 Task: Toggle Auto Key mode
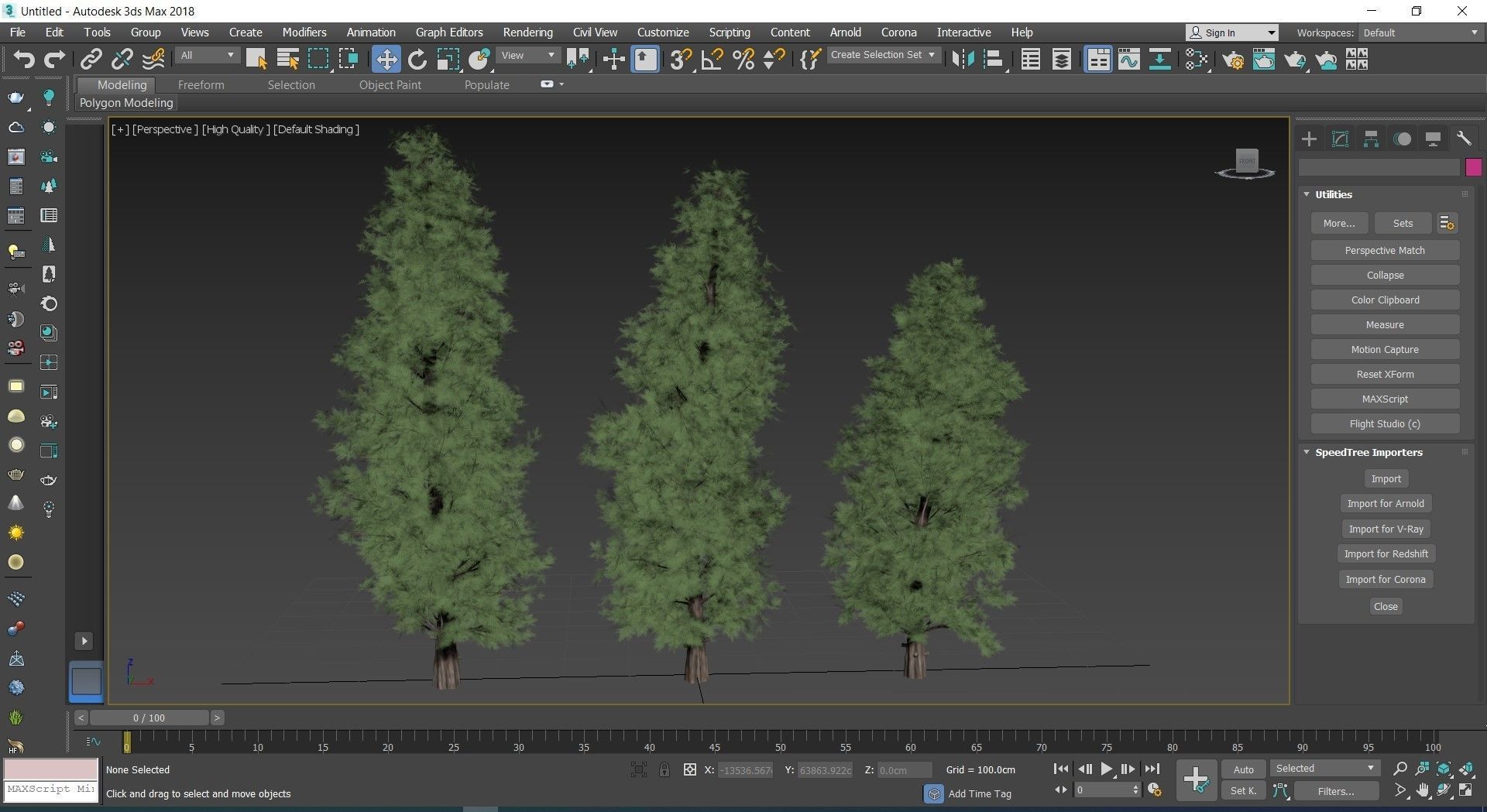coord(1243,769)
